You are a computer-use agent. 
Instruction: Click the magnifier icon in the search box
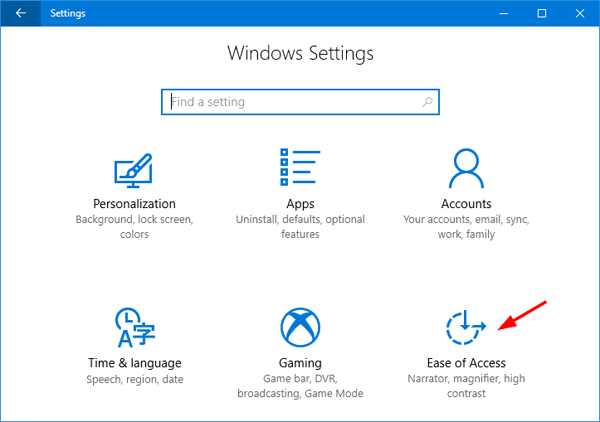click(x=427, y=102)
